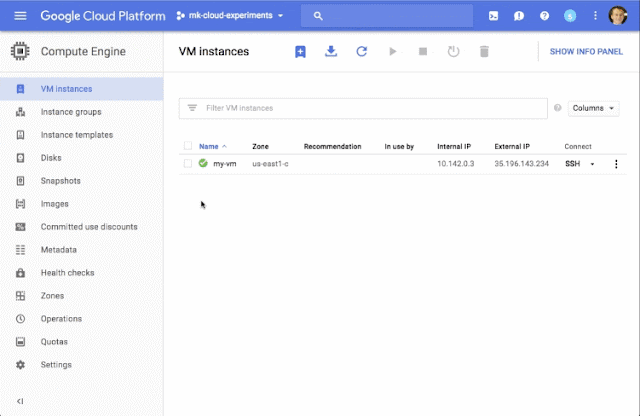Viewport: 640px width, 416px height.
Task: Open the mk-cloud-experiments project selector
Action: [x=230, y=16]
